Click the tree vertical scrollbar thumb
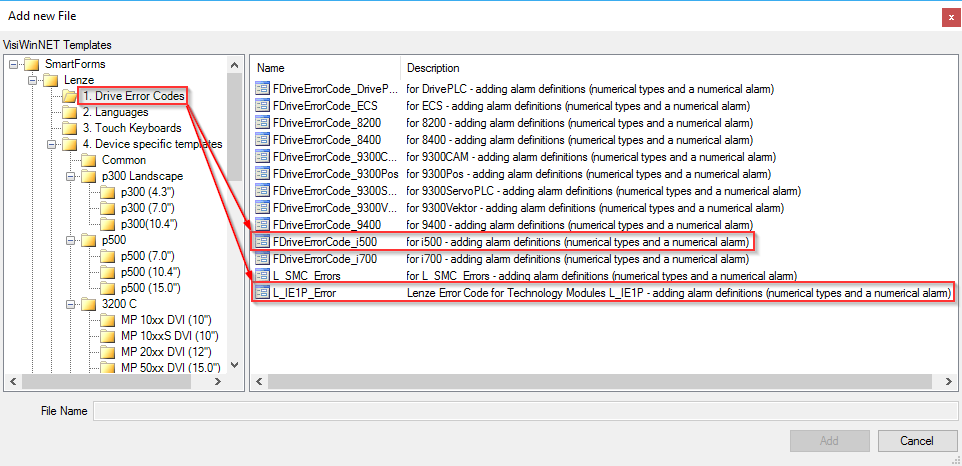962x466 pixels. pyautogui.click(x=234, y=127)
